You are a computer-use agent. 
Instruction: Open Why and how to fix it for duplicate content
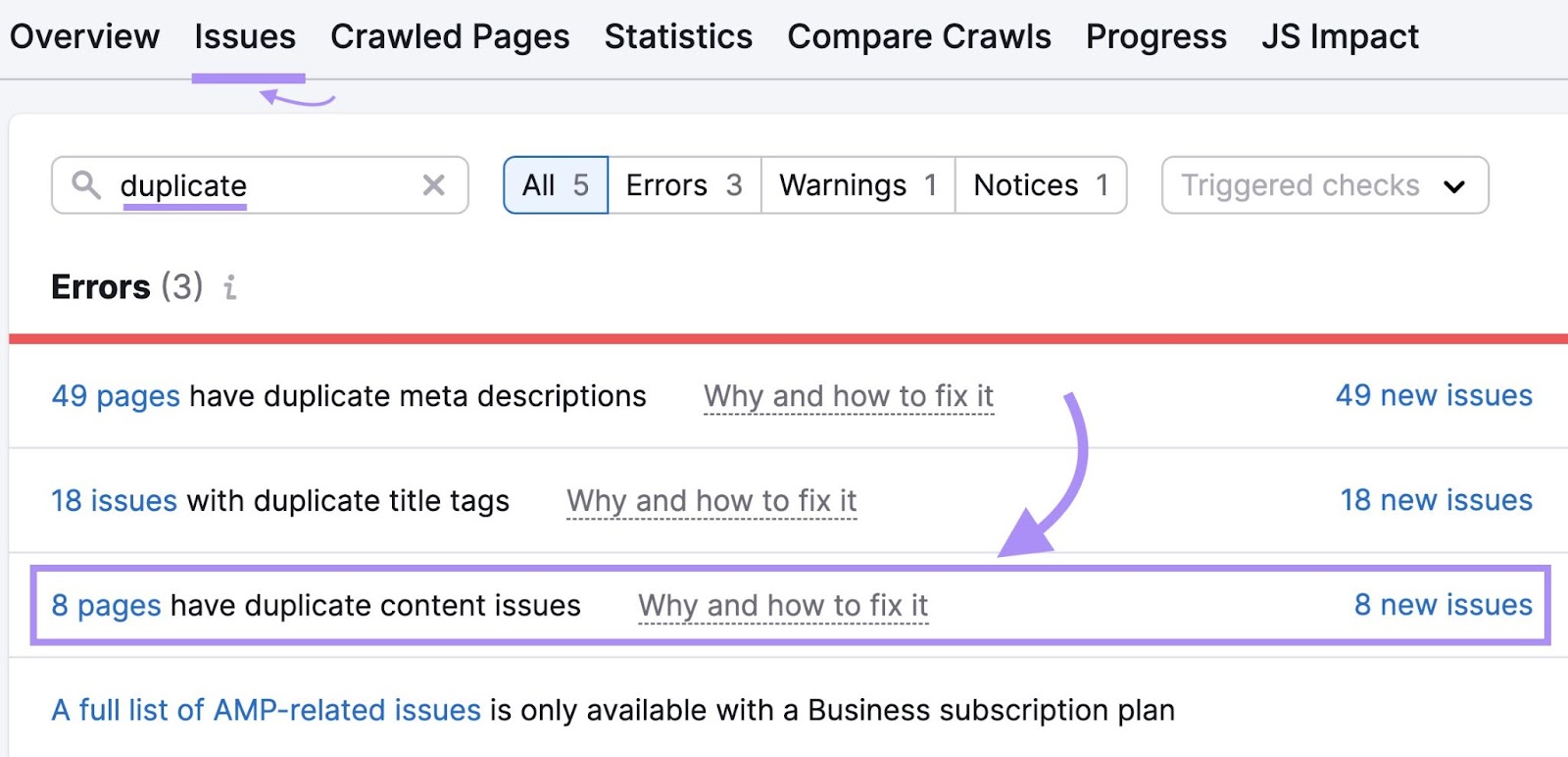[x=782, y=605]
